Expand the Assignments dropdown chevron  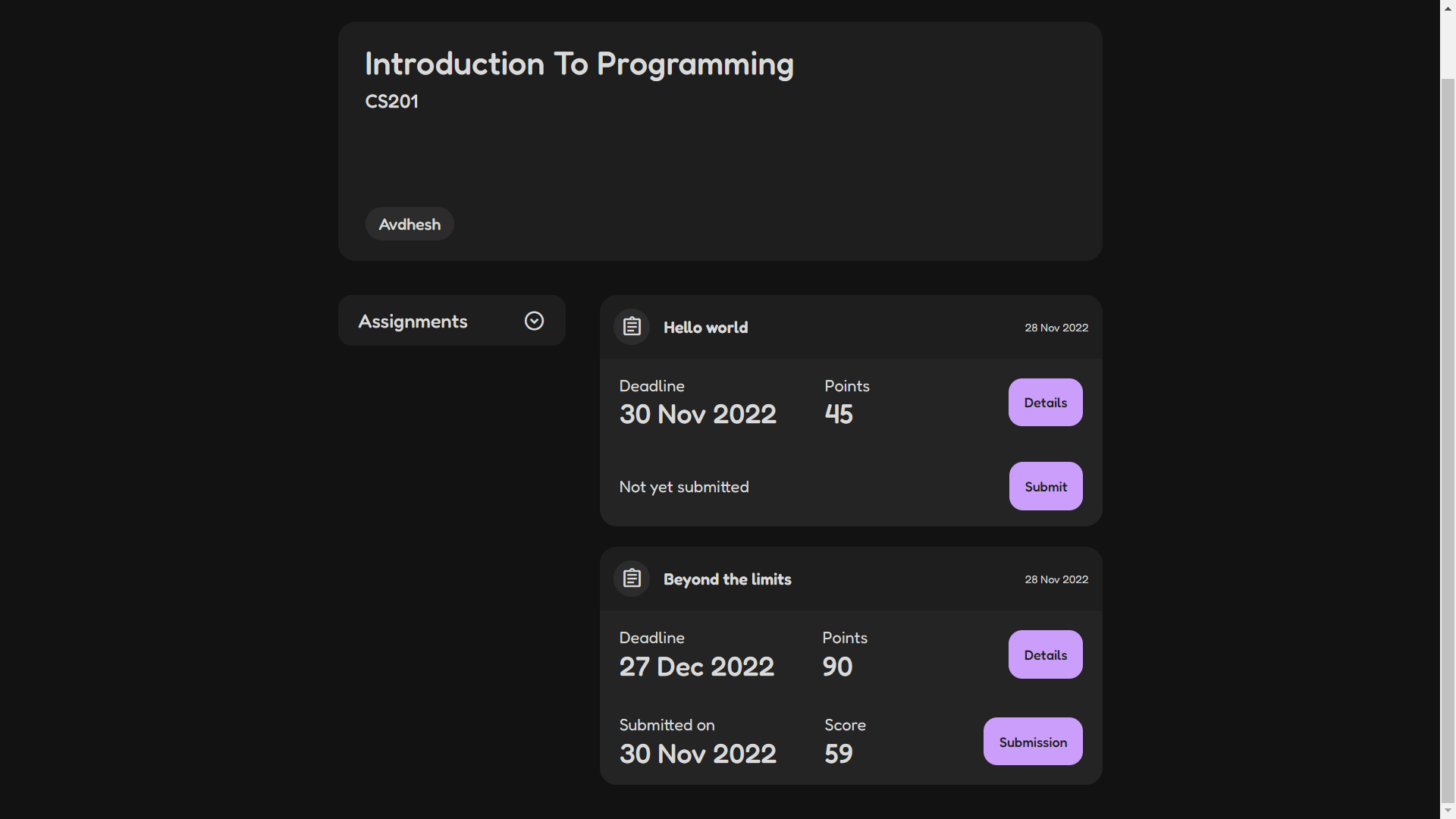[x=534, y=321]
